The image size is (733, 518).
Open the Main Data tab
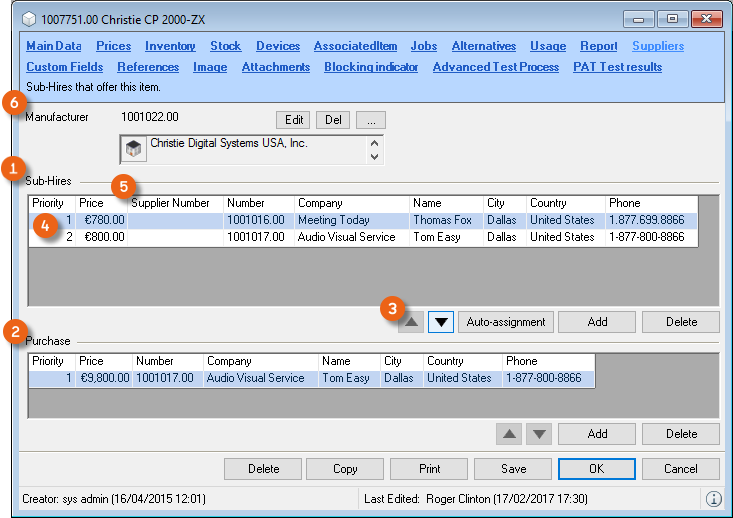54,46
